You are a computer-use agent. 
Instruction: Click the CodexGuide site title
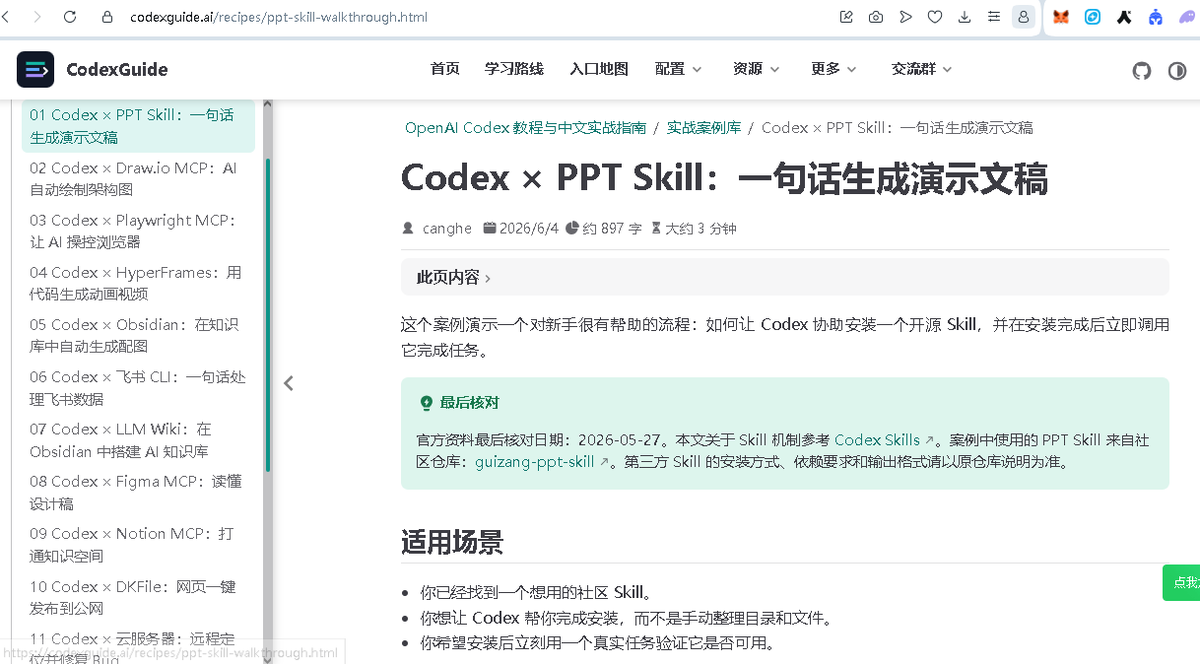pos(117,69)
